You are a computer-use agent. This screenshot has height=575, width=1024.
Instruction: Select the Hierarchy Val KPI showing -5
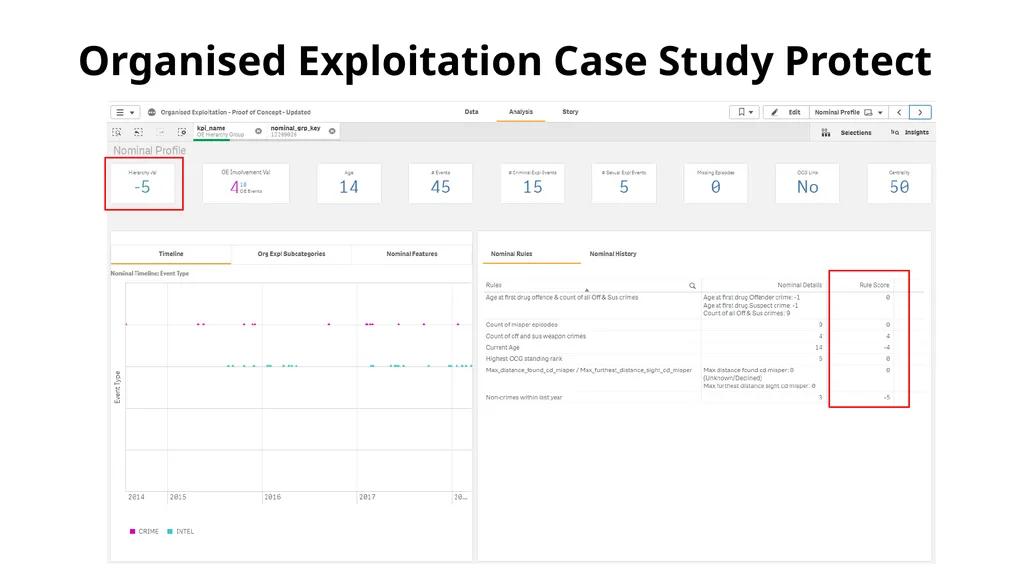[143, 183]
